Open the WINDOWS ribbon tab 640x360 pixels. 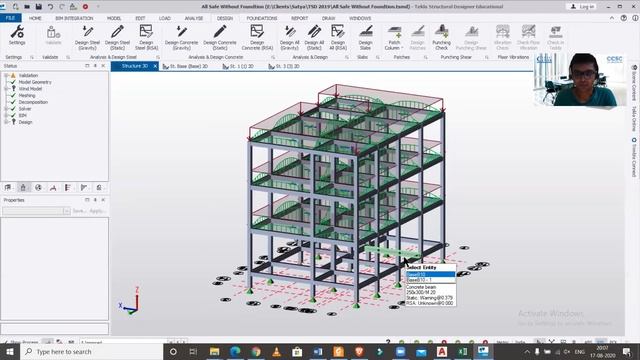tap(360, 18)
